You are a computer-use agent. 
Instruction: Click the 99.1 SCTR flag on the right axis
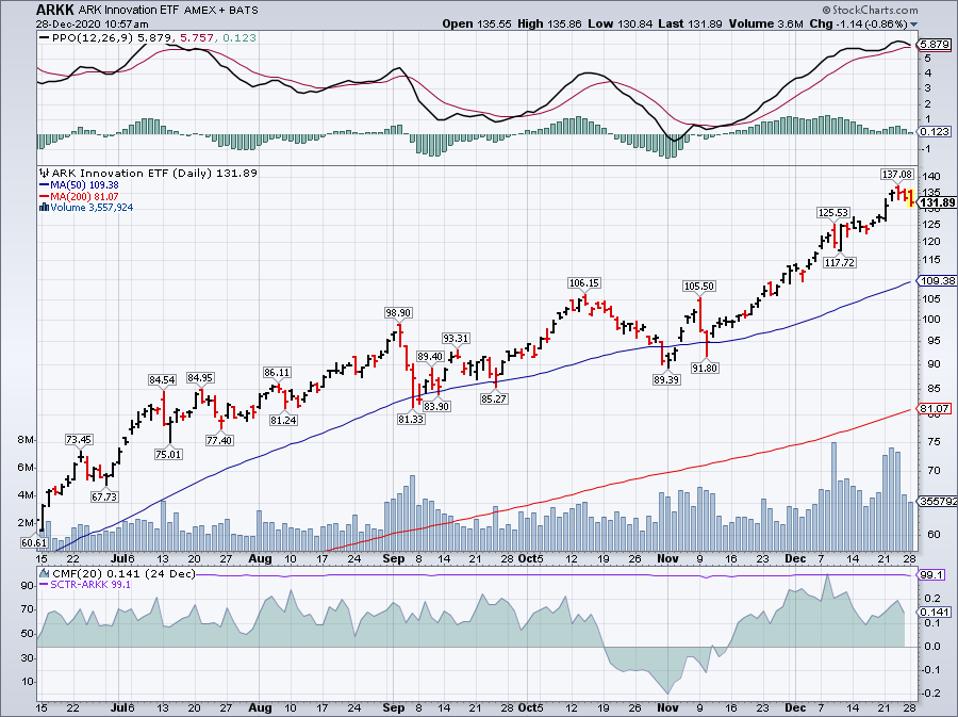click(x=932, y=575)
